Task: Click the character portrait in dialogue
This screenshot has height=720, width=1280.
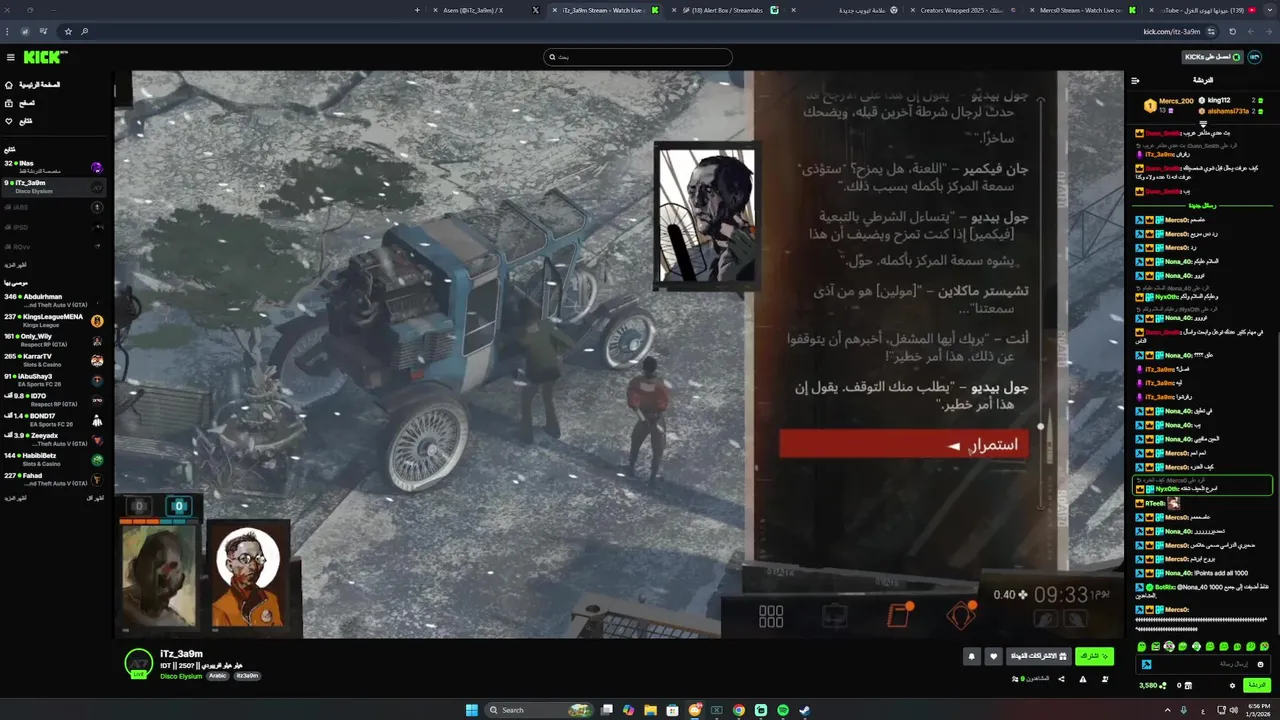Action: coord(706,216)
